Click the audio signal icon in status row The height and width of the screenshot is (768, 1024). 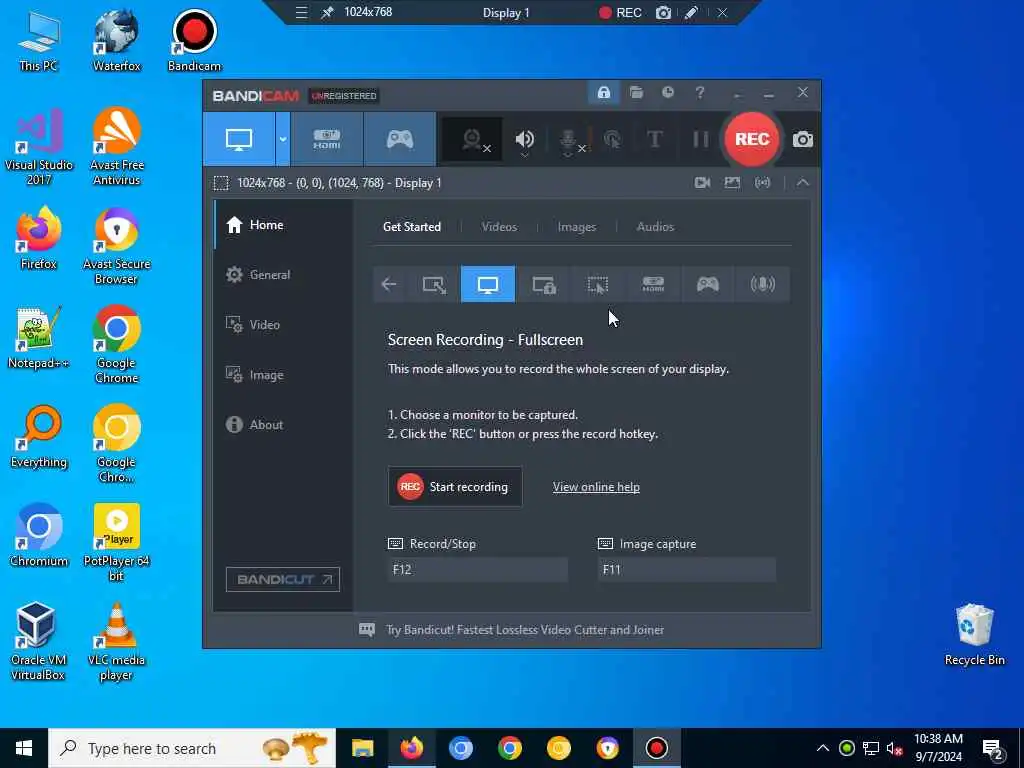pyautogui.click(x=762, y=183)
